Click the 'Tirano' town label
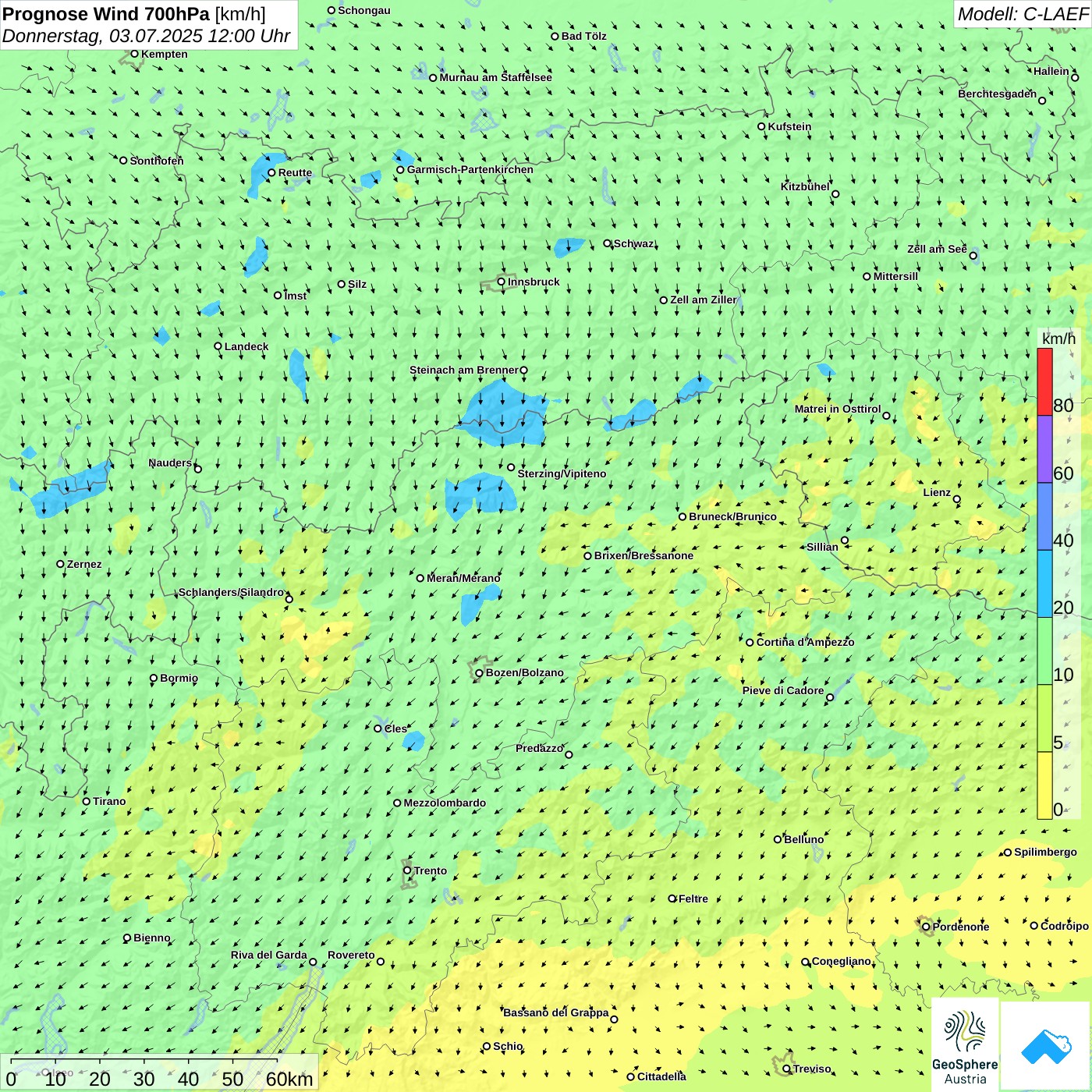This screenshot has width=1092, height=1092. 109,801
